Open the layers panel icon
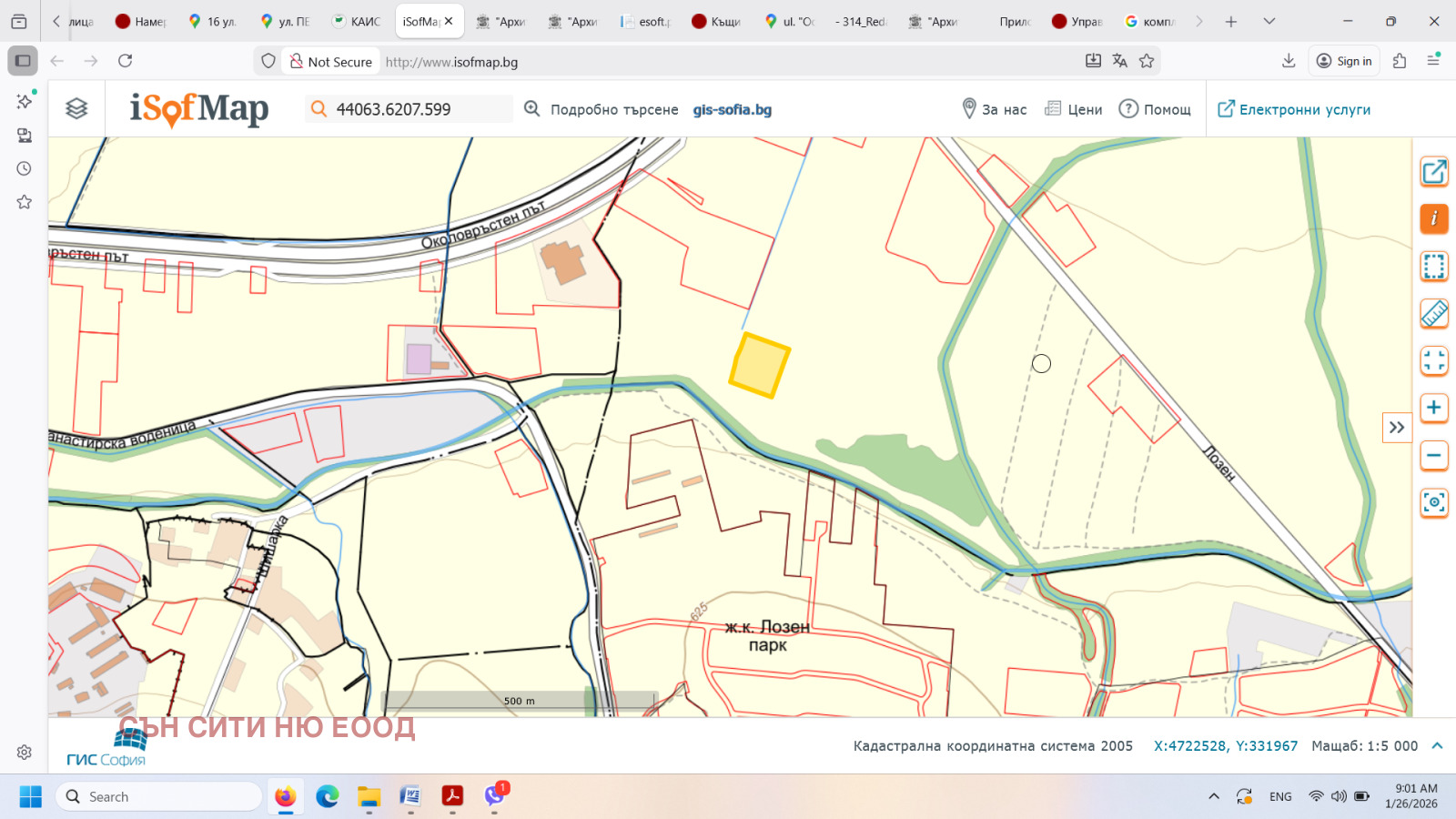This screenshot has width=1456, height=819. point(76,108)
